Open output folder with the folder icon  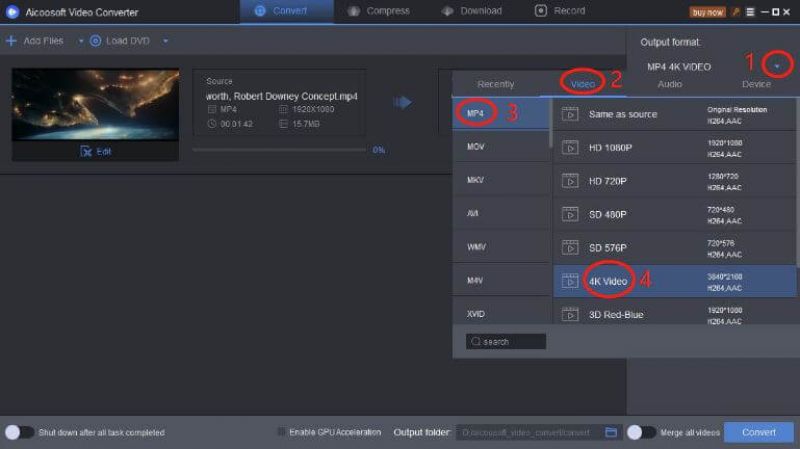pyautogui.click(x=611, y=432)
